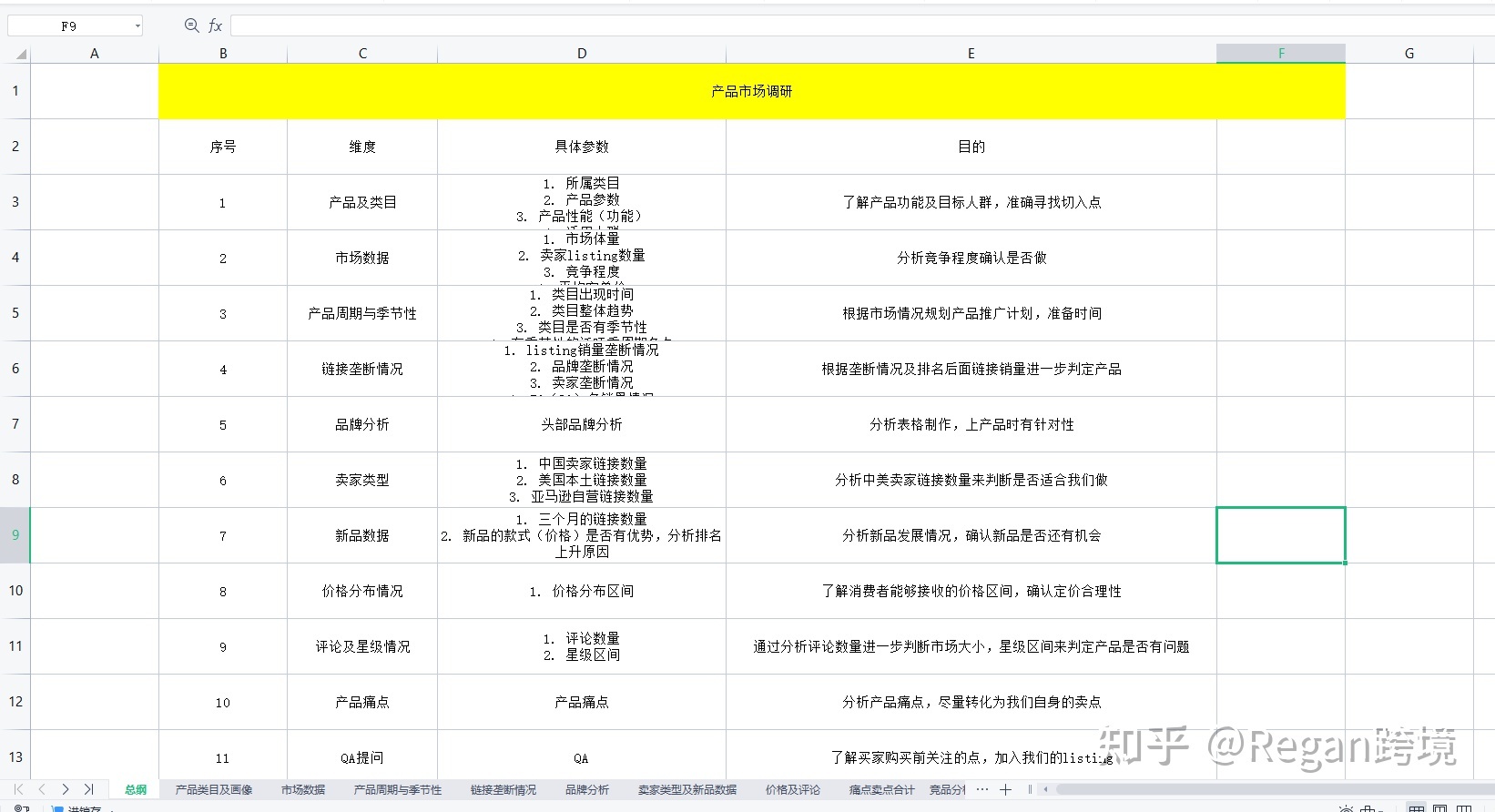The image size is (1495, 812).
Task: Click the fx insert function icon
Action: (x=215, y=25)
